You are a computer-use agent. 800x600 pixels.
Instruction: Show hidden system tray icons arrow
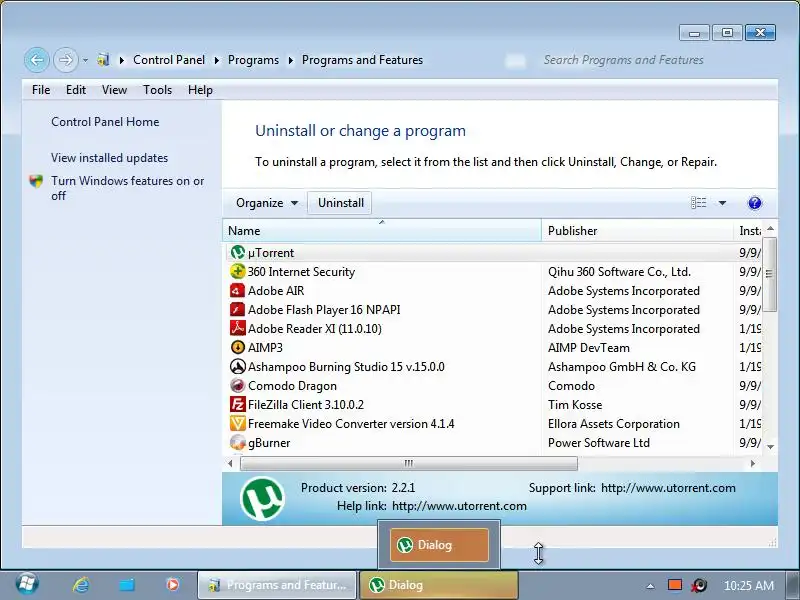(650, 586)
